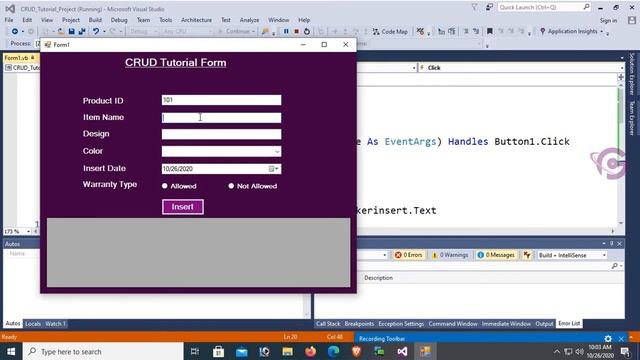Screen dimensions: 640x360
Task: Click the feedback icon near Quick Launch
Action: (489, 7)
